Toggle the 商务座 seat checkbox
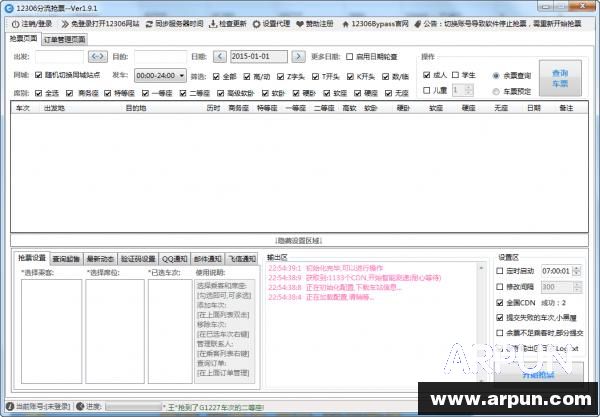 click(69, 93)
